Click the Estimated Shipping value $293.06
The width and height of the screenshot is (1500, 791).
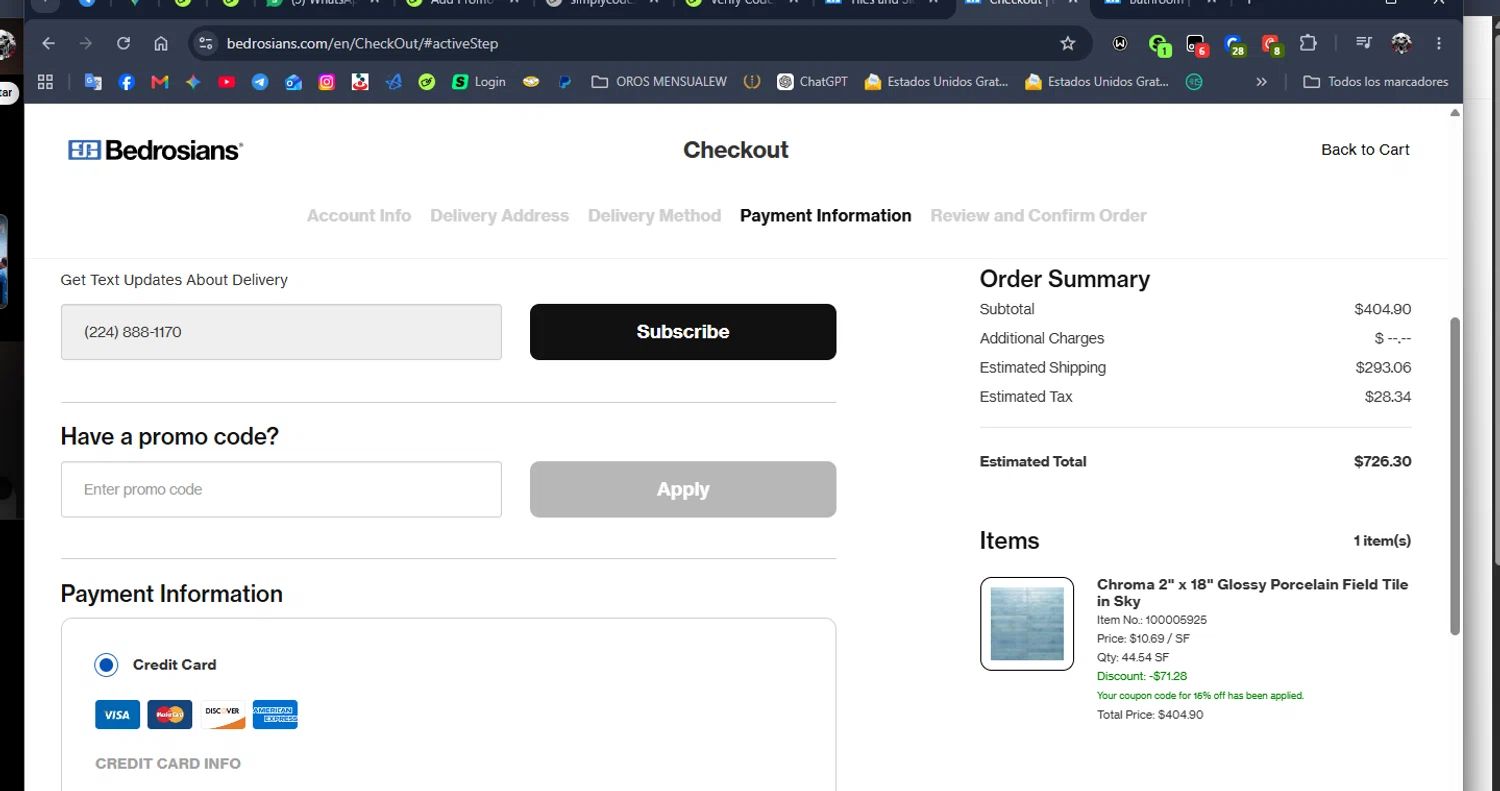(1383, 368)
